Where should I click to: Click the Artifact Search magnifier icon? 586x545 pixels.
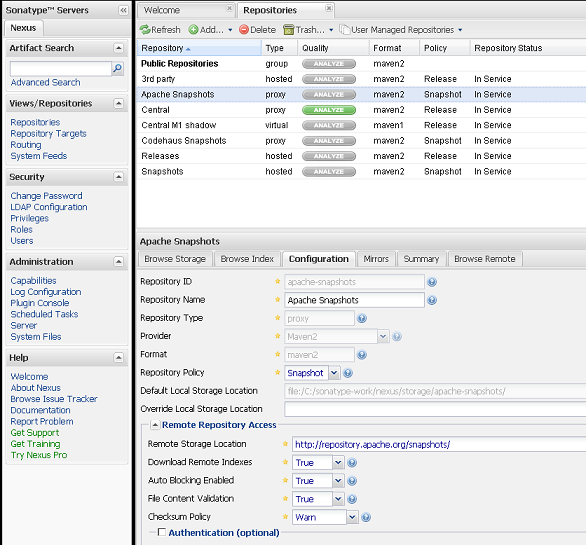tap(117, 68)
